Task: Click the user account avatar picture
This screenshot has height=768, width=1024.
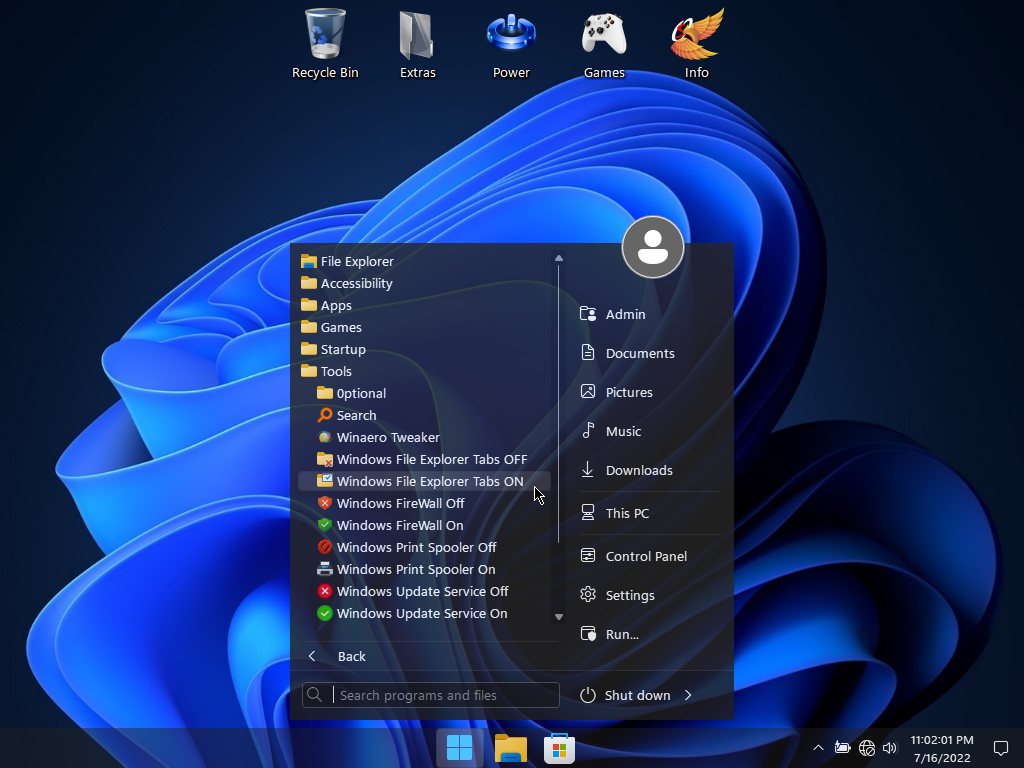Action: 652,247
